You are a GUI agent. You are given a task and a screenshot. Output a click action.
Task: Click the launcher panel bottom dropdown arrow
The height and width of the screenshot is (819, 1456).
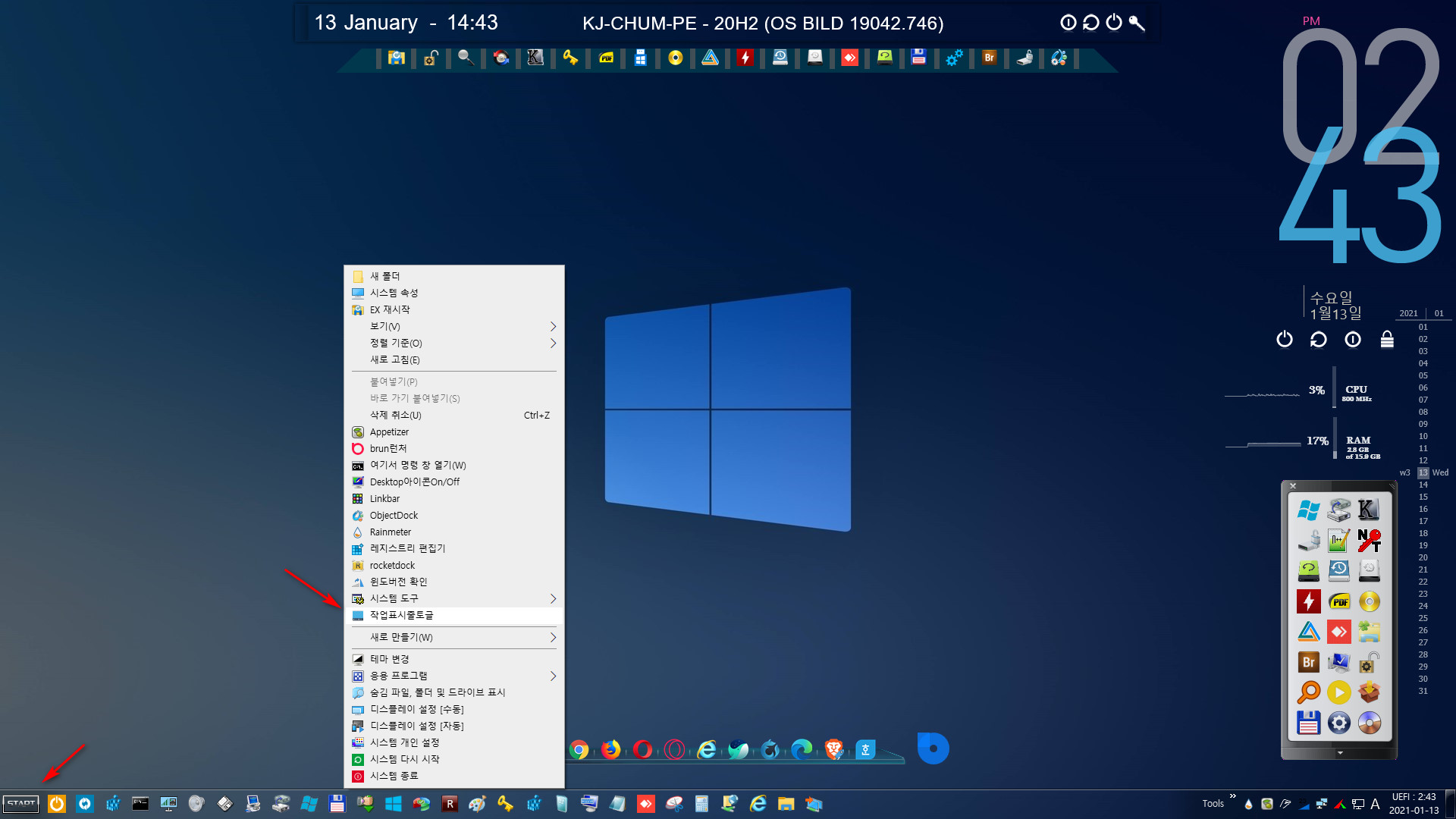click(x=1340, y=753)
